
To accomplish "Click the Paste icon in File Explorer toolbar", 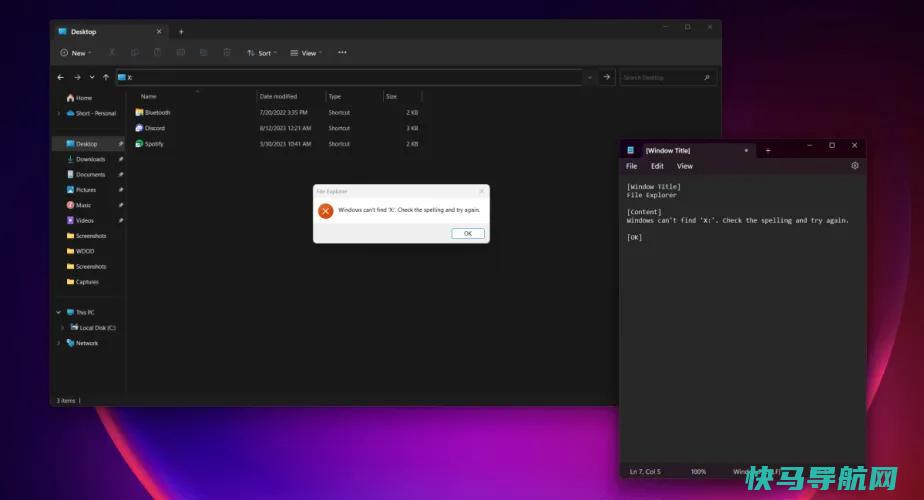I will [x=157, y=52].
